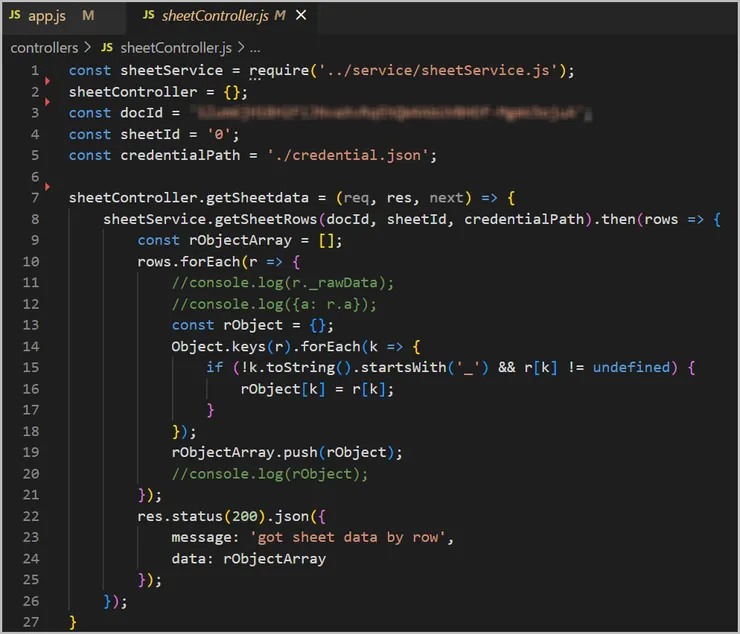The width and height of the screenshot is (740, 634).
Task: Click Object.keys(r) on line 14
Action: [231, 347]
